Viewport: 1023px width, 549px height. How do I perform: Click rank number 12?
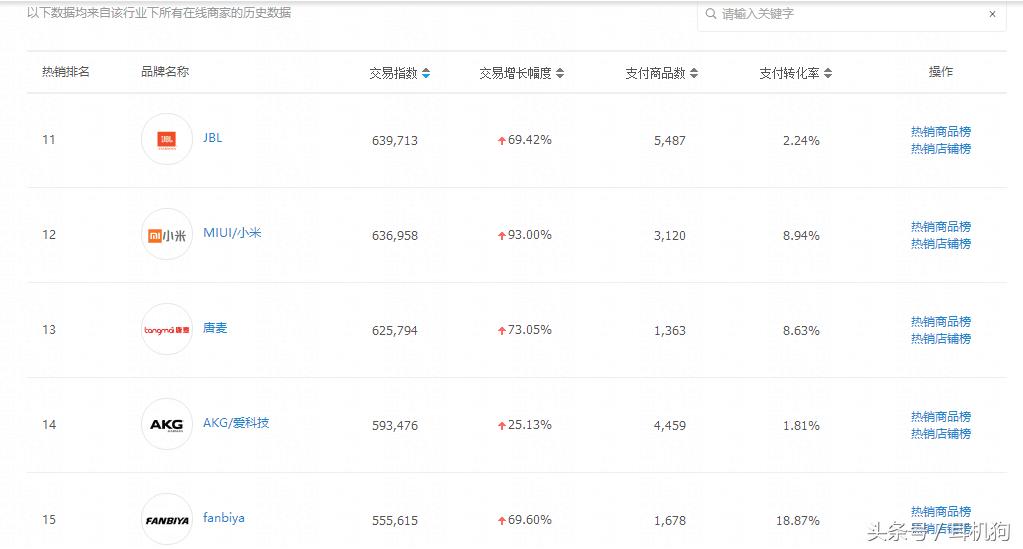[x=49, y=235]
